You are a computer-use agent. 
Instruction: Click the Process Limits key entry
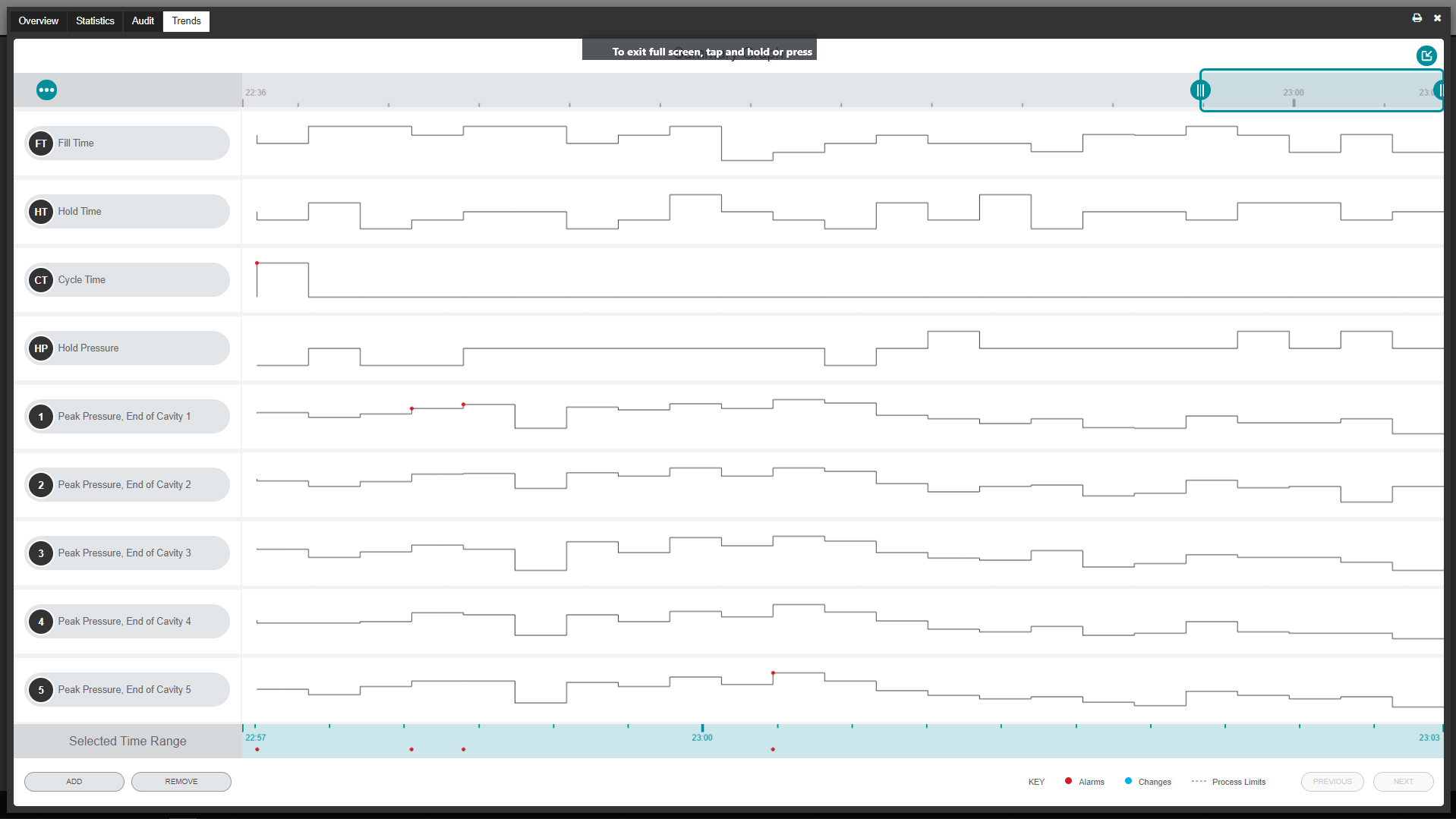tap(1228, 782)
